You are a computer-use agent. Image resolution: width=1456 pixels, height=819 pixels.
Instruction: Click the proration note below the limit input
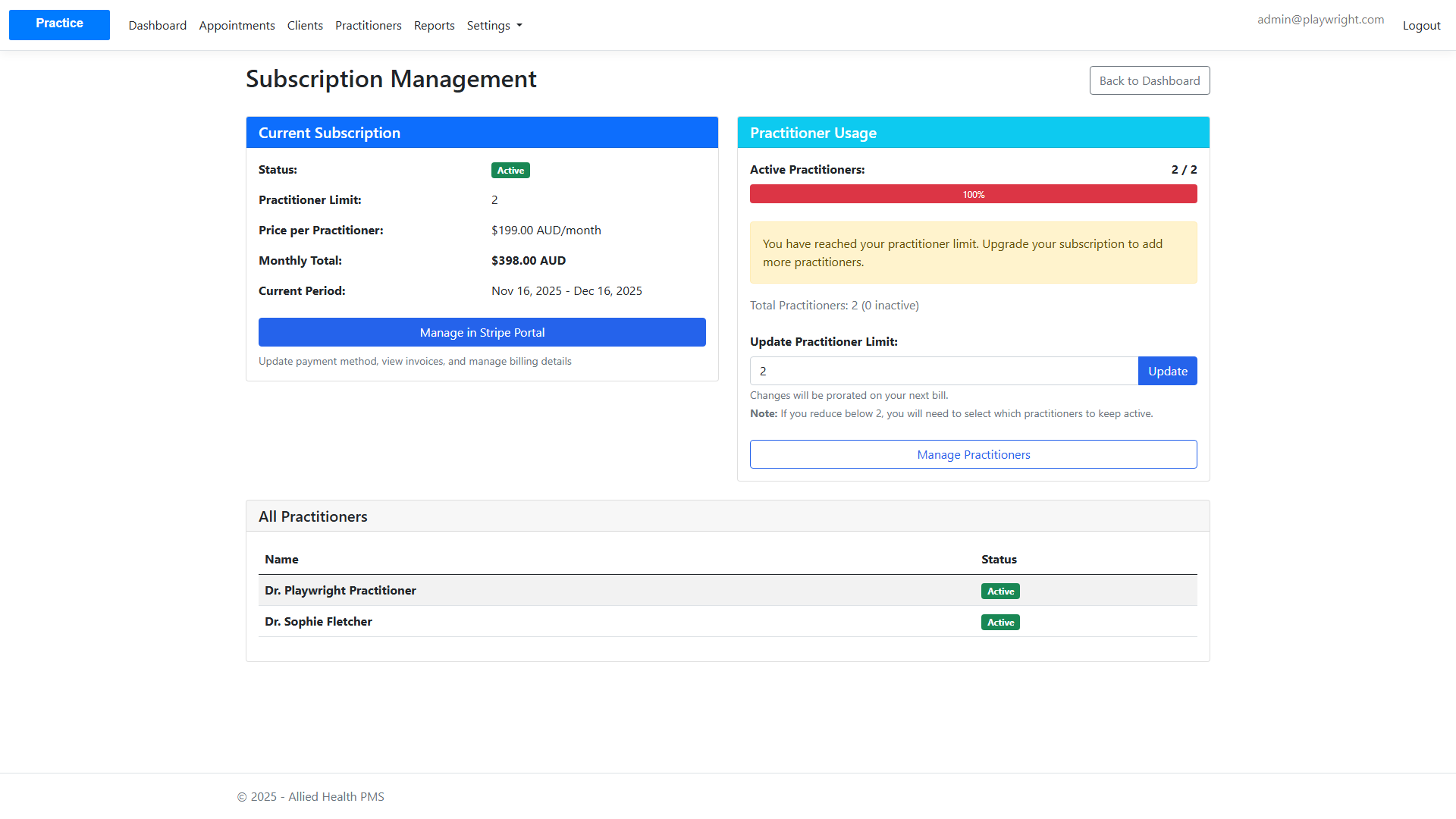(849, 395)
